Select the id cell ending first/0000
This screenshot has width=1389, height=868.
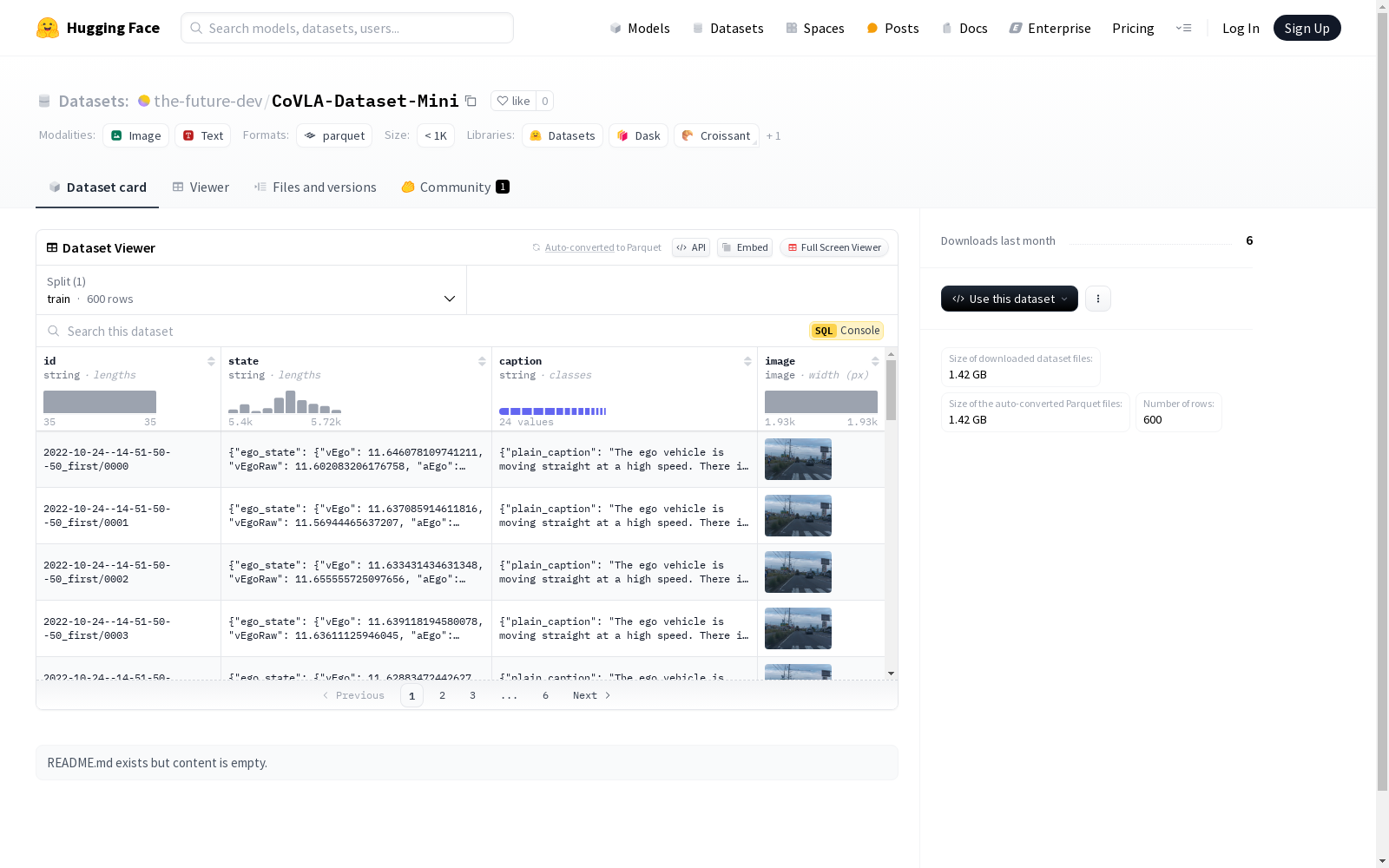tap(128, 459)
